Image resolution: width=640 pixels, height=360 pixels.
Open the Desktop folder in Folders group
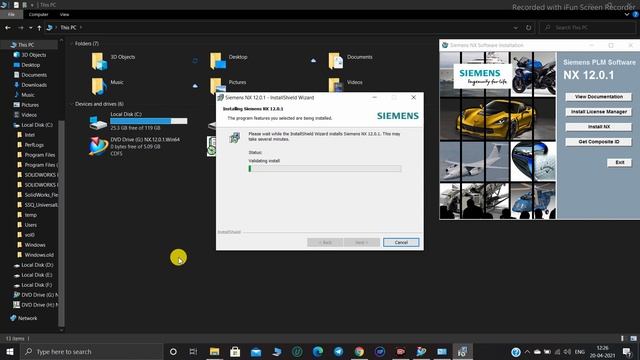point(218,61)
